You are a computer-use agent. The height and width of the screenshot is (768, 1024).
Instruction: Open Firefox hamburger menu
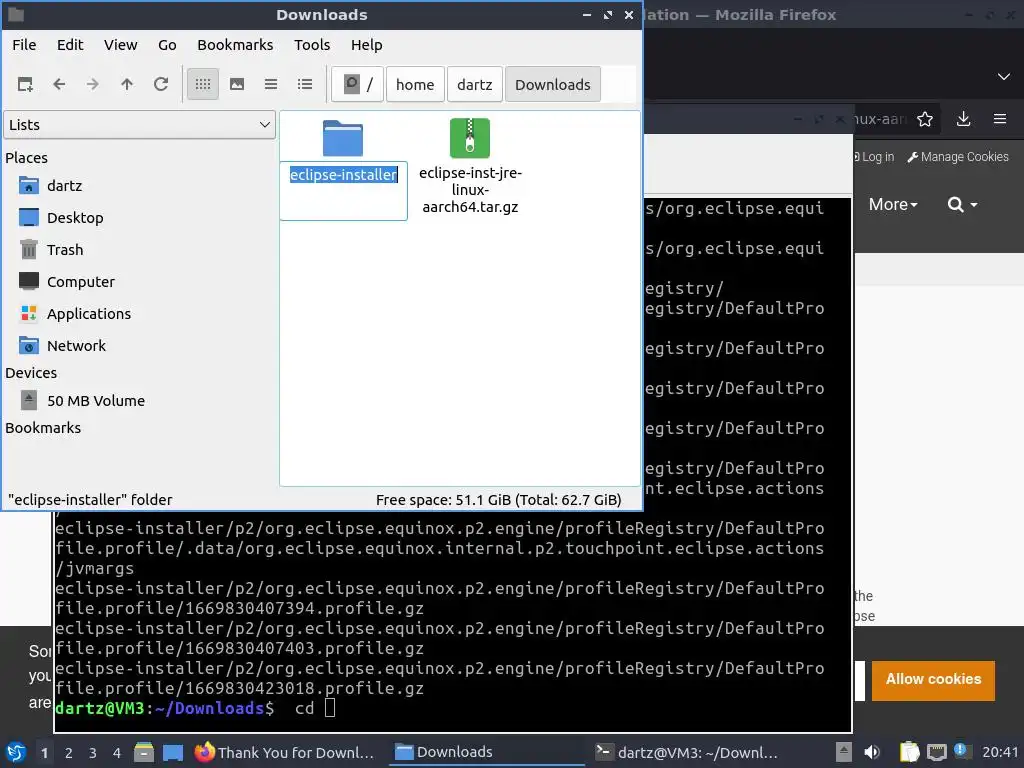coord(1000,119)
